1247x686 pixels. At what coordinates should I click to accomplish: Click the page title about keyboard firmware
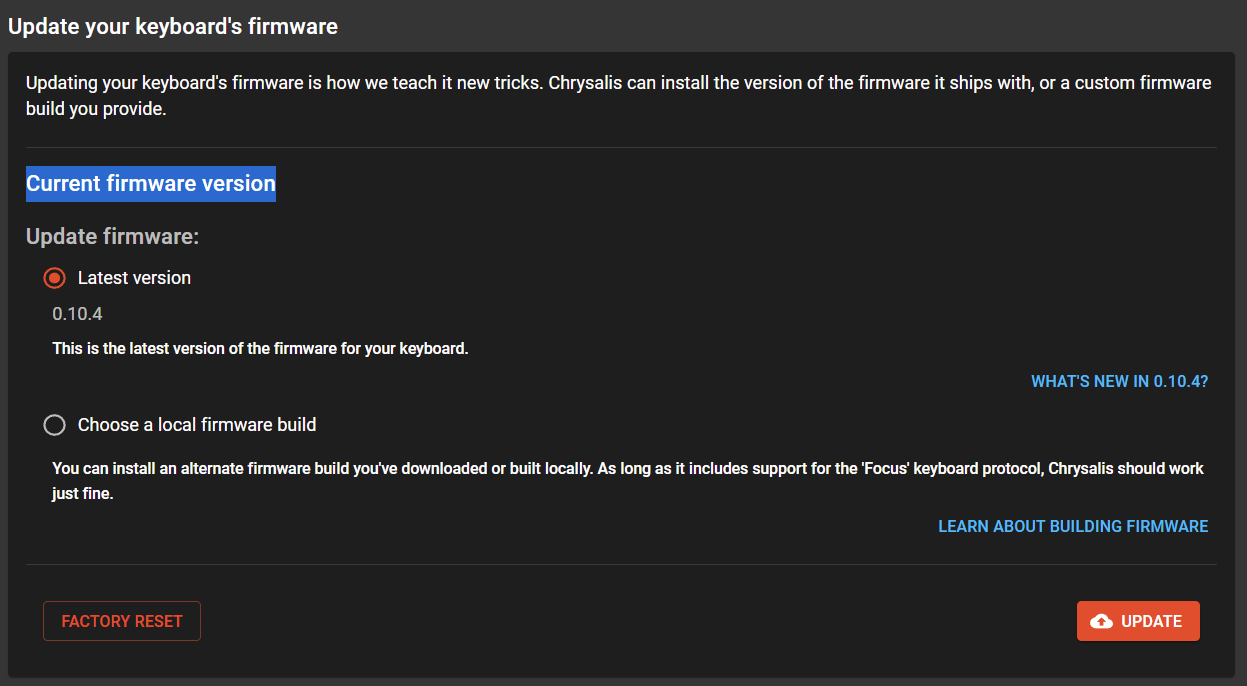click(x=172, y=26)
